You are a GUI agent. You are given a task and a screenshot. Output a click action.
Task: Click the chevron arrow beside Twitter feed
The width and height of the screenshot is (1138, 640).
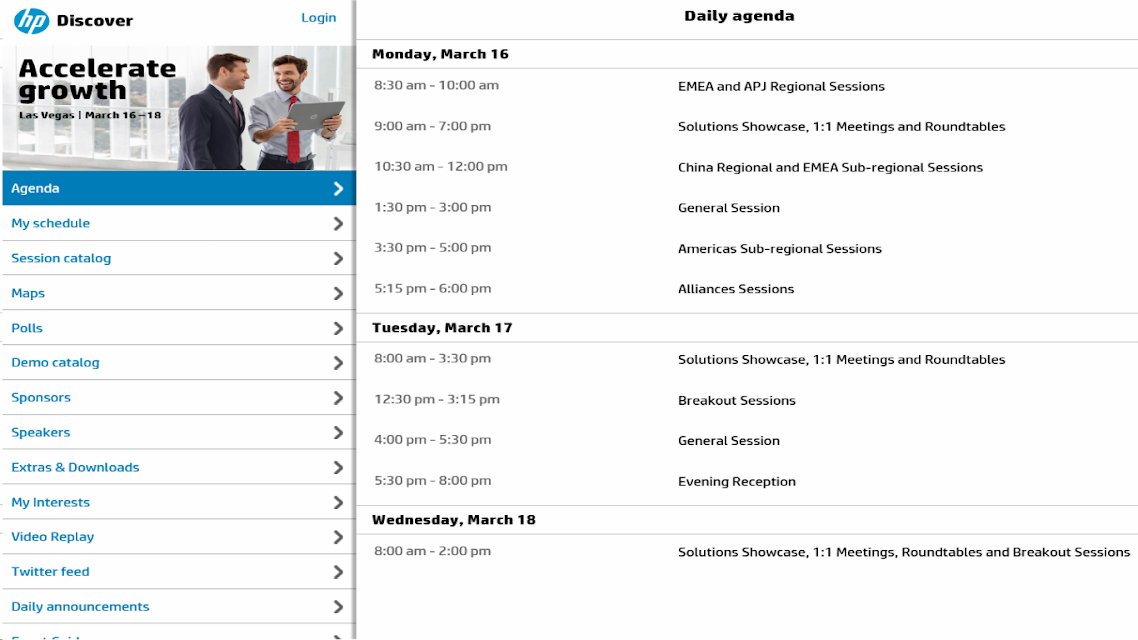click(x=338, y=572)
